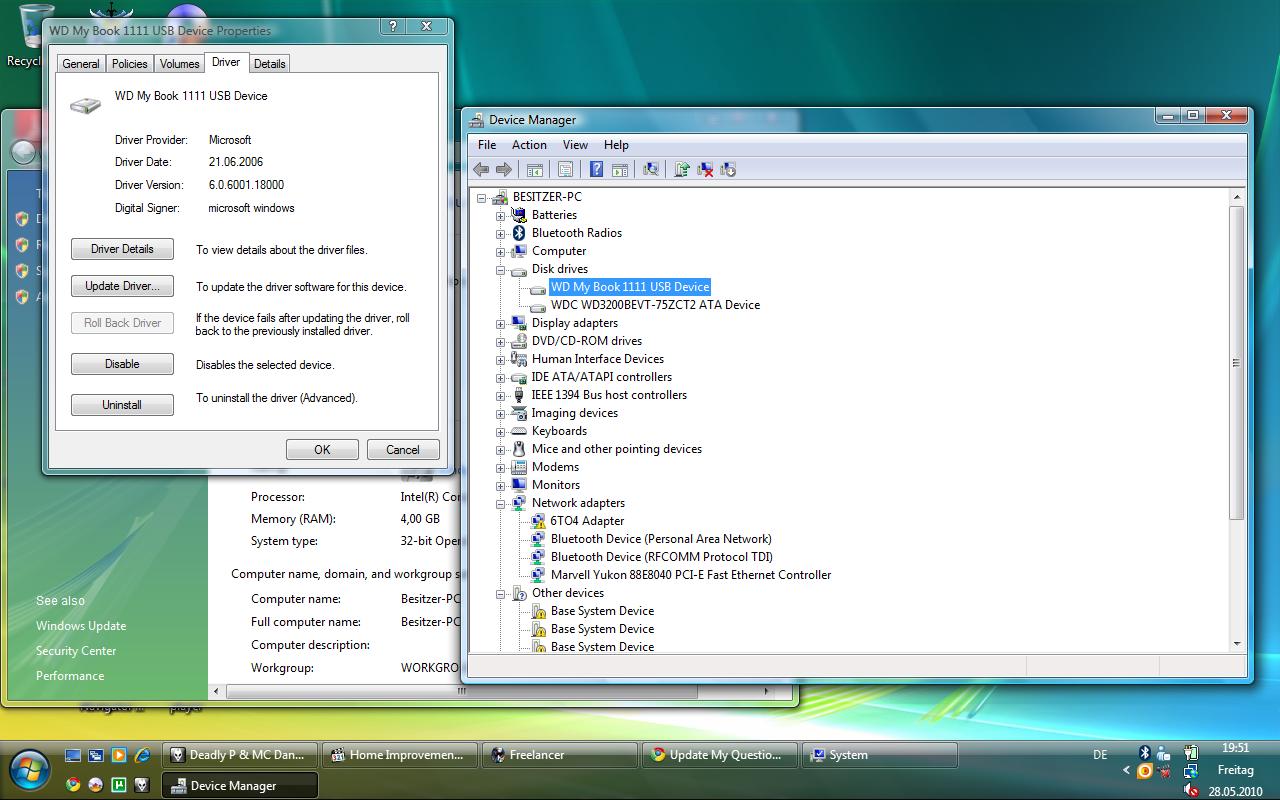Expand the Modems node
Viewport: 1280px width, 800px height.
(x=500, y=467)
